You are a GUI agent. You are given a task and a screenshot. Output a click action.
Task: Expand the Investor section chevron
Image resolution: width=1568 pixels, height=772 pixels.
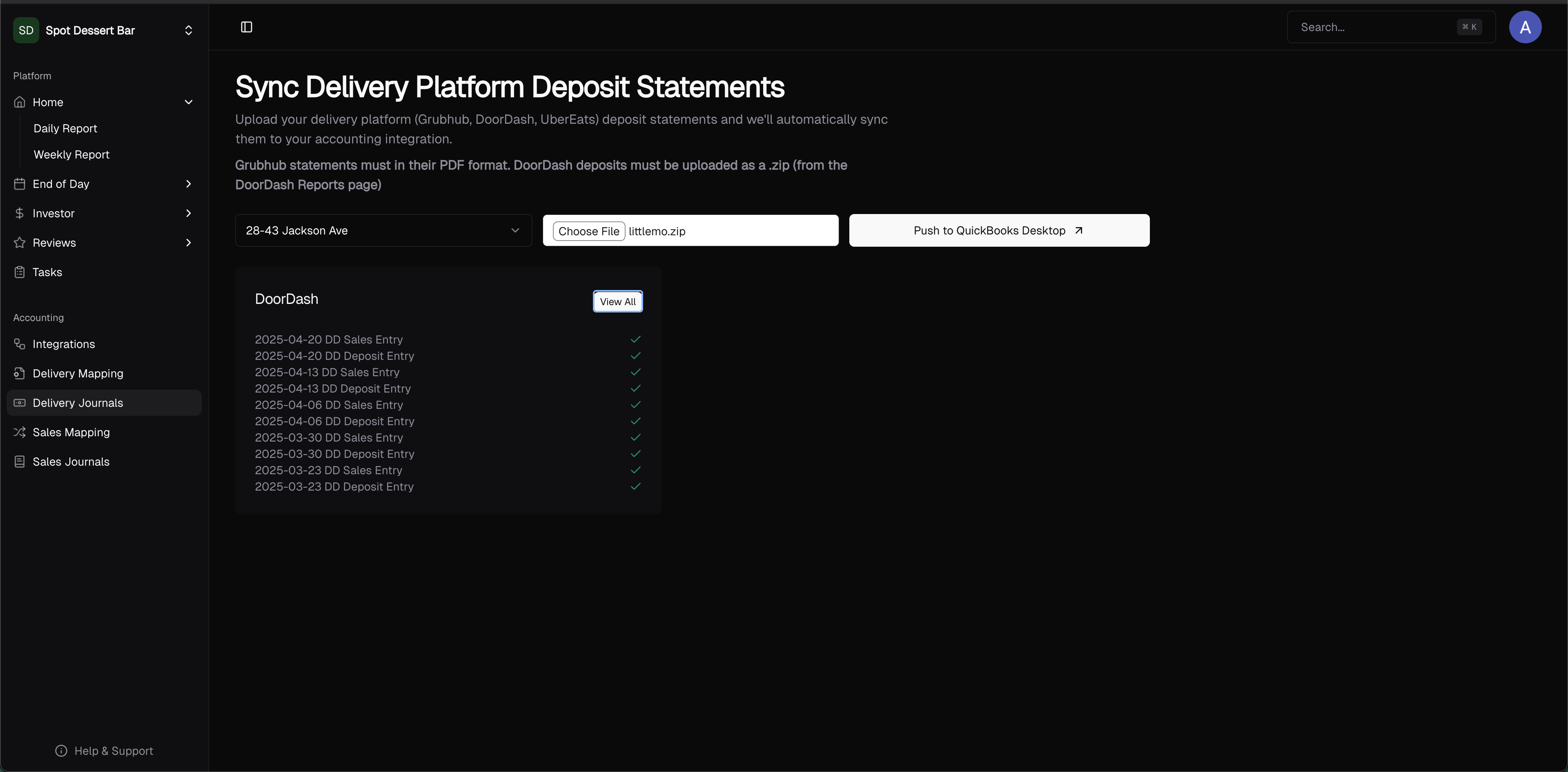pos(189,213)
